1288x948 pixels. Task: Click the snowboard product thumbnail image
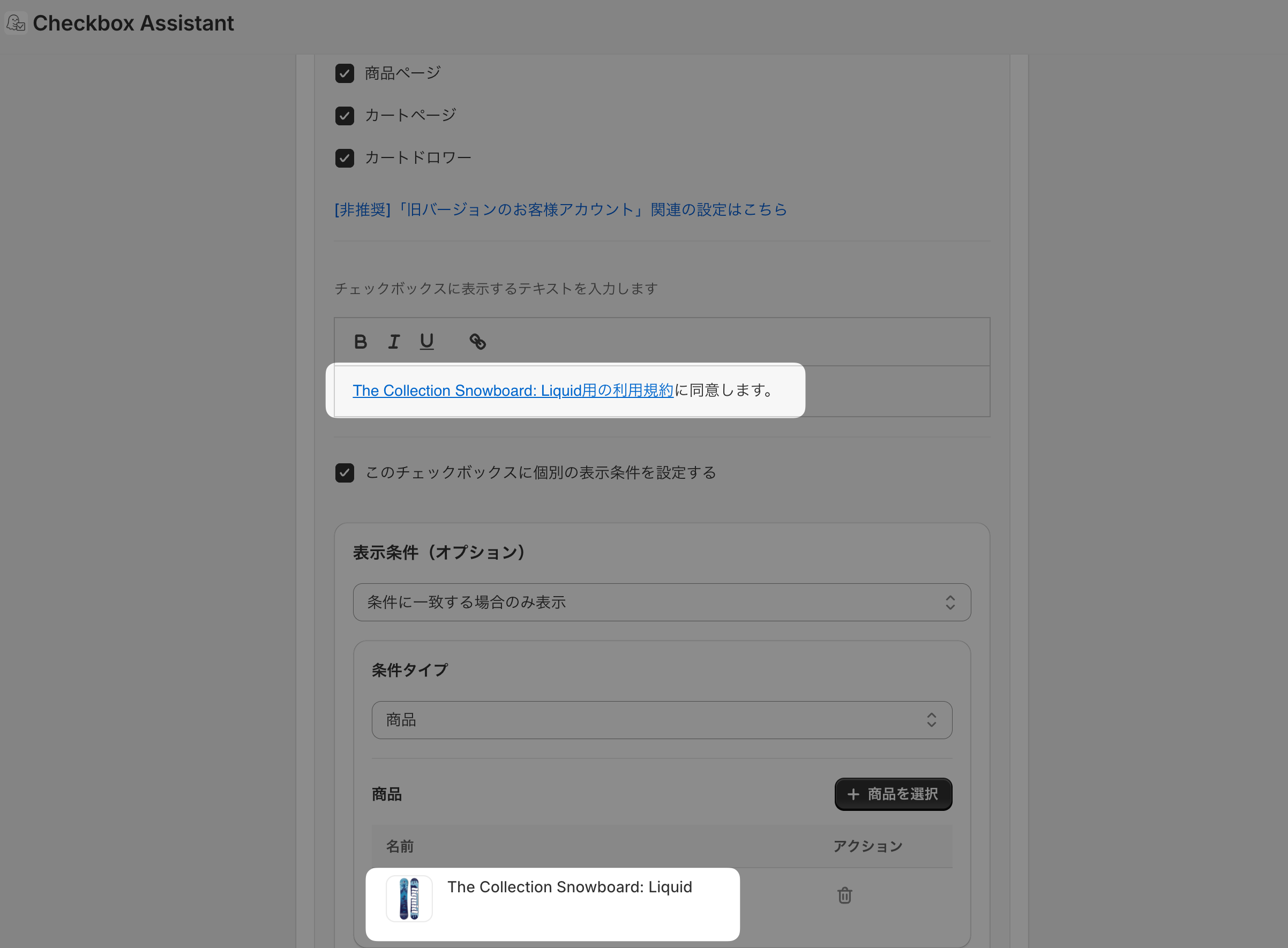pyautogui.click(x=409, y=899)
